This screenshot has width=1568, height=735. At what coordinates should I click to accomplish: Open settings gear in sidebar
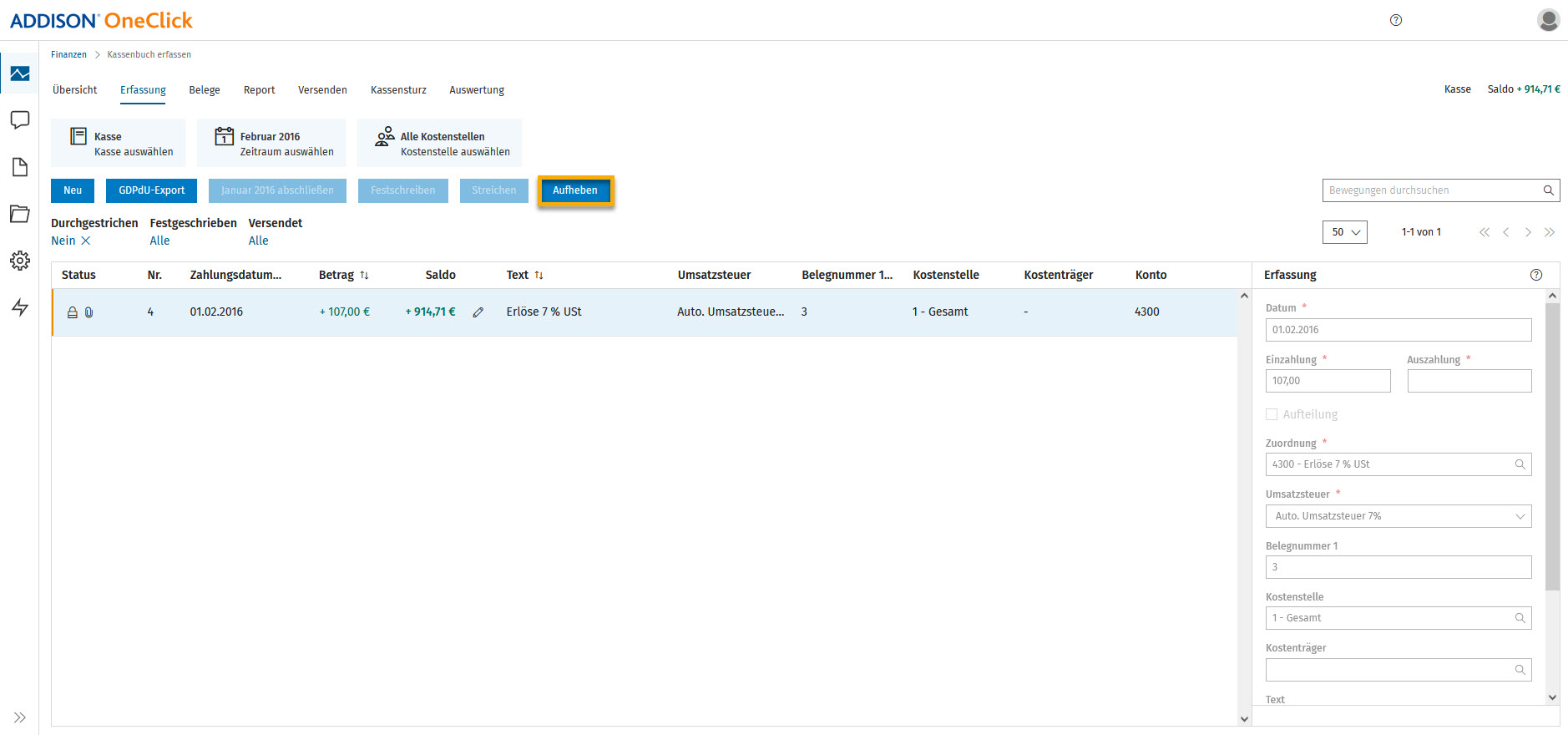[20, 261]
